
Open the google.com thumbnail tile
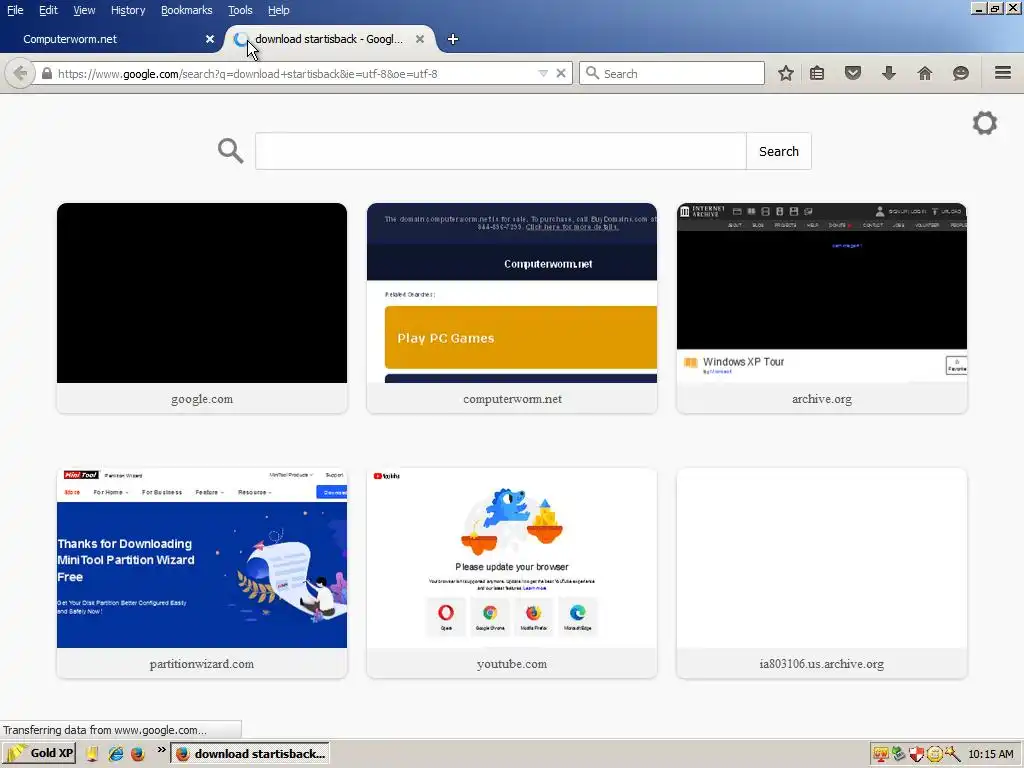point(202,308)
